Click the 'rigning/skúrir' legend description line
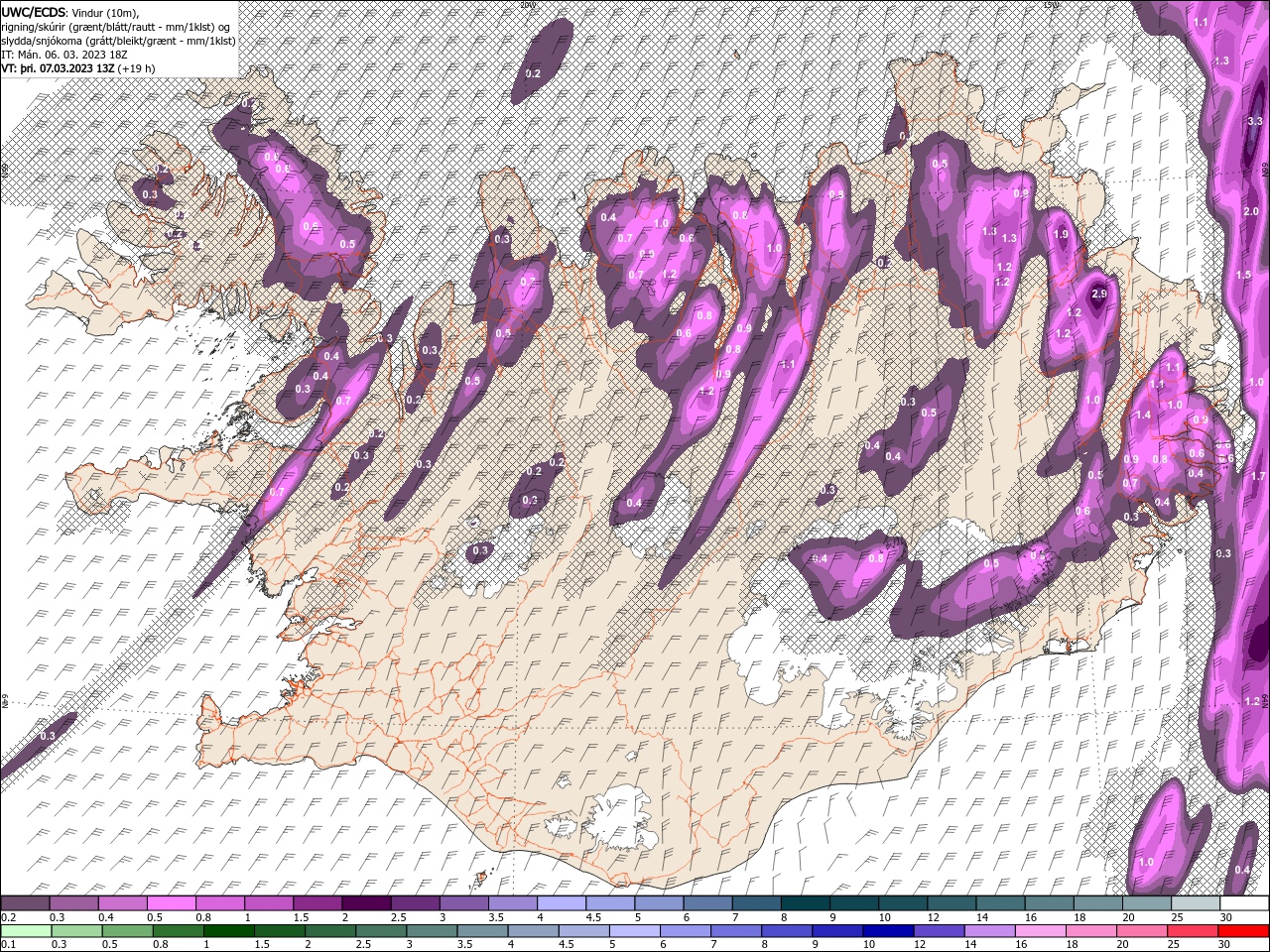This screenshot has width=1270, height=952. (x=117, y=27)
